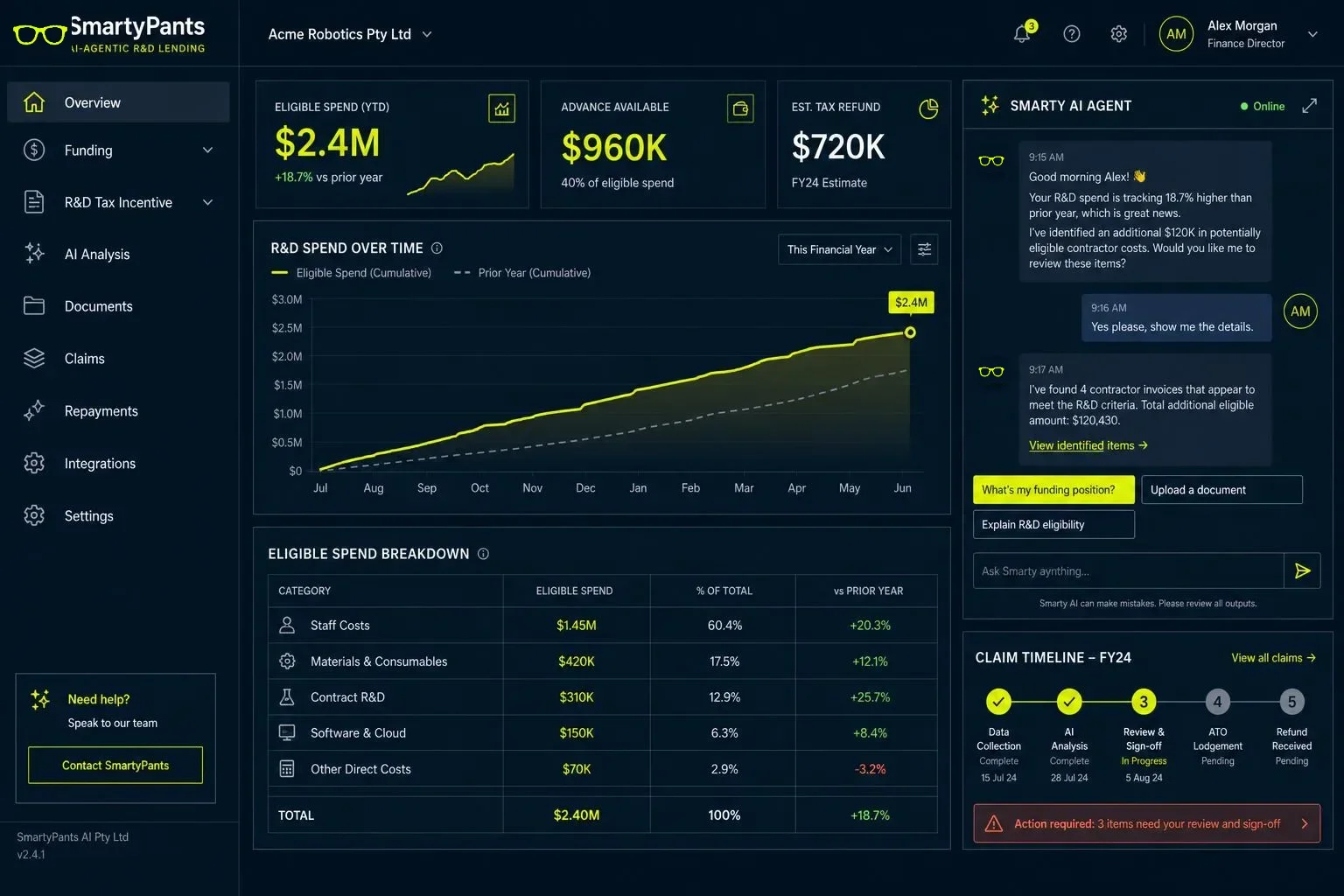Click the vs PRIOR YEAR column header
This screenshot has height=896, width=1344.
tap(868, 591)
